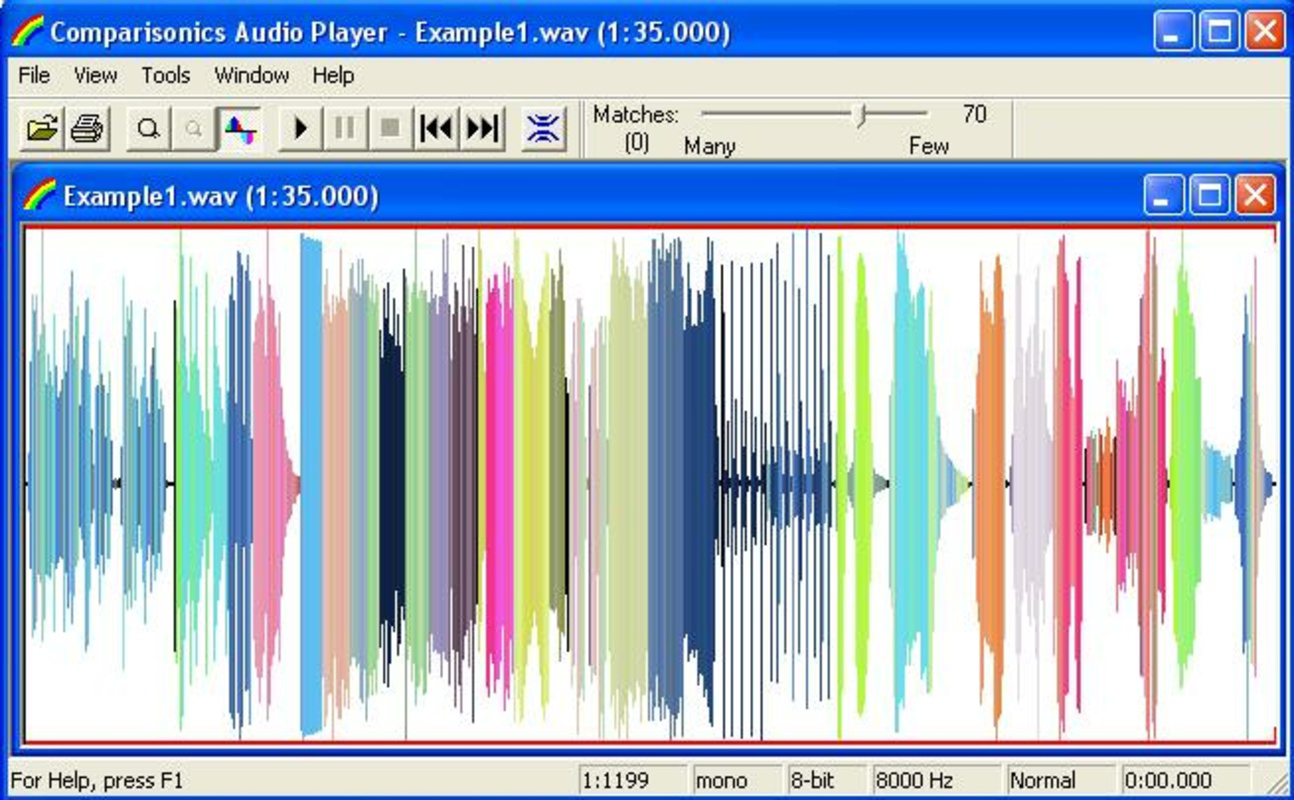This screenshot has width=1294, height=800.
Task: Click the zoom in magnifier icon
Action: (149, 129)
